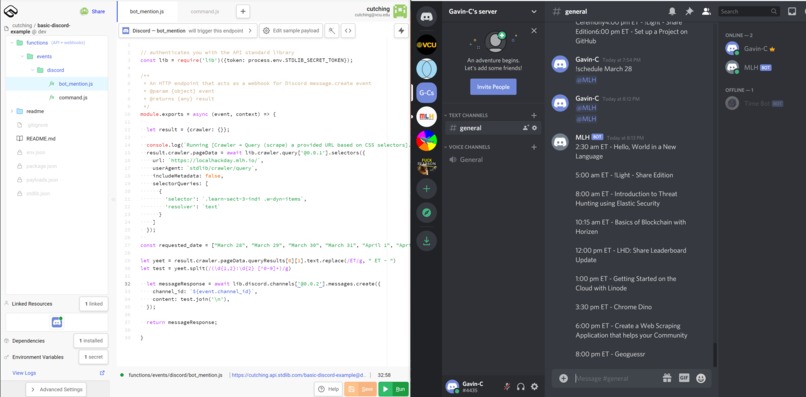The height and width of the screenshot is (397, 806).
Task: Click the Add a Server plus icon
Action: (x=426, y=189)
